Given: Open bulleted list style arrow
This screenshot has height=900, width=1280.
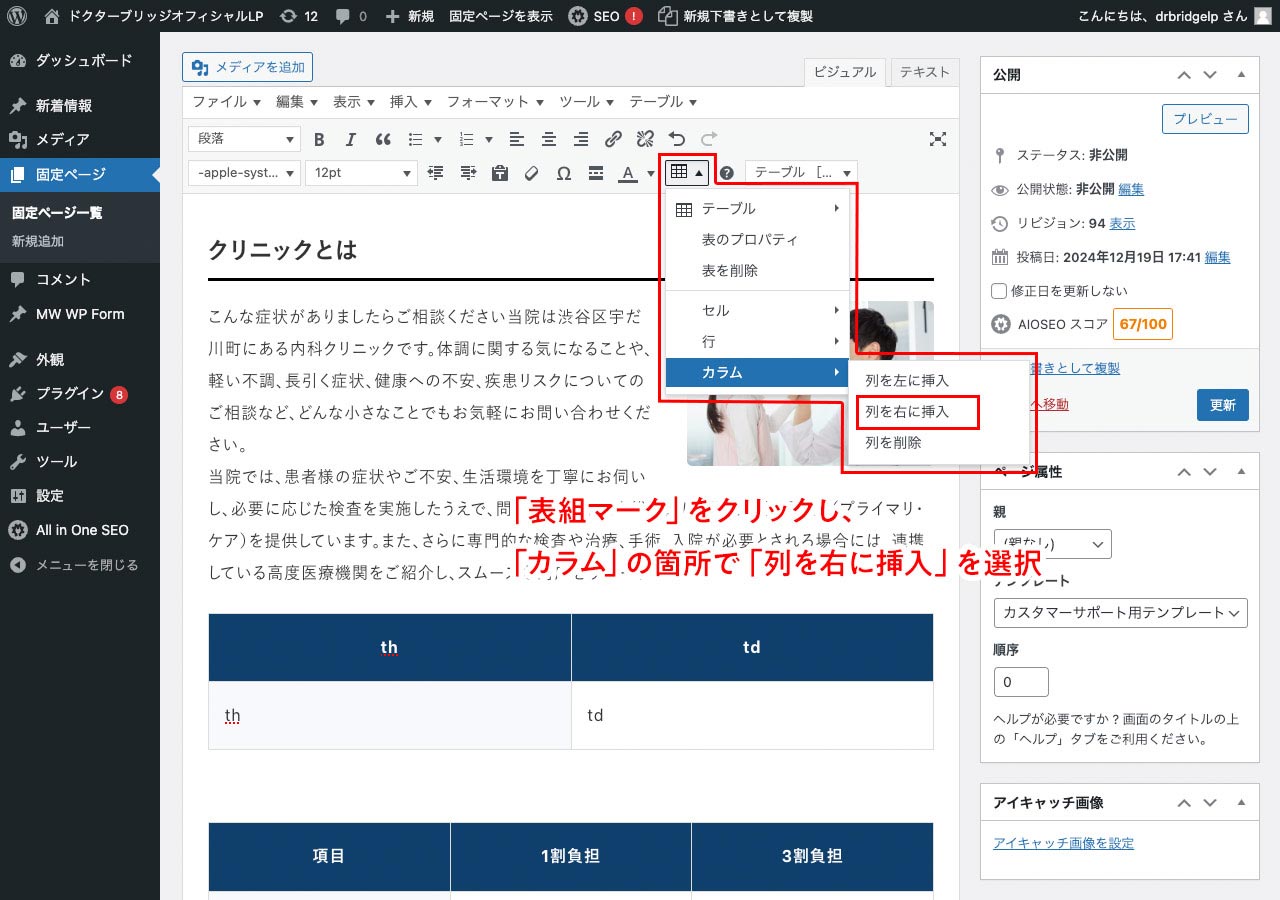Looking at the screenshot, I should coord(438,140).
